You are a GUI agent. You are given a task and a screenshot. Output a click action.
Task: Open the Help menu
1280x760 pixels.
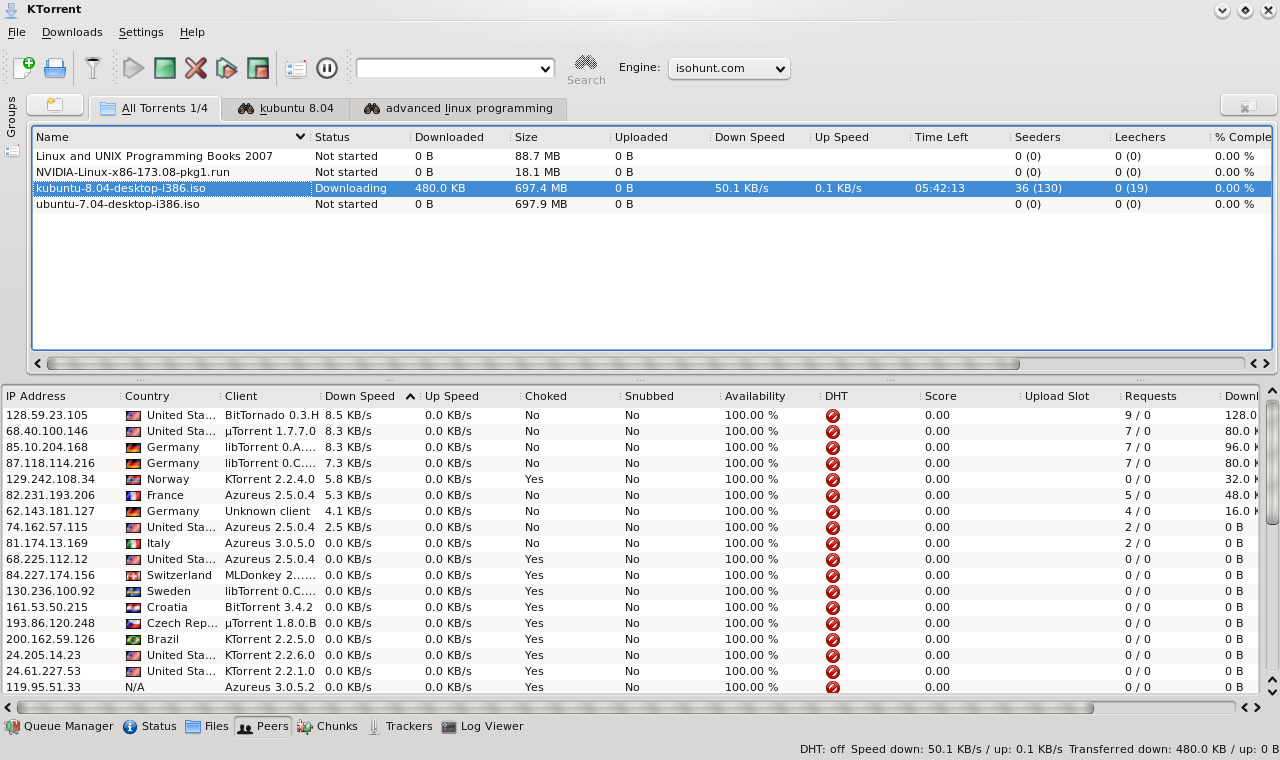pyautogui.click(x=192, y=32)
